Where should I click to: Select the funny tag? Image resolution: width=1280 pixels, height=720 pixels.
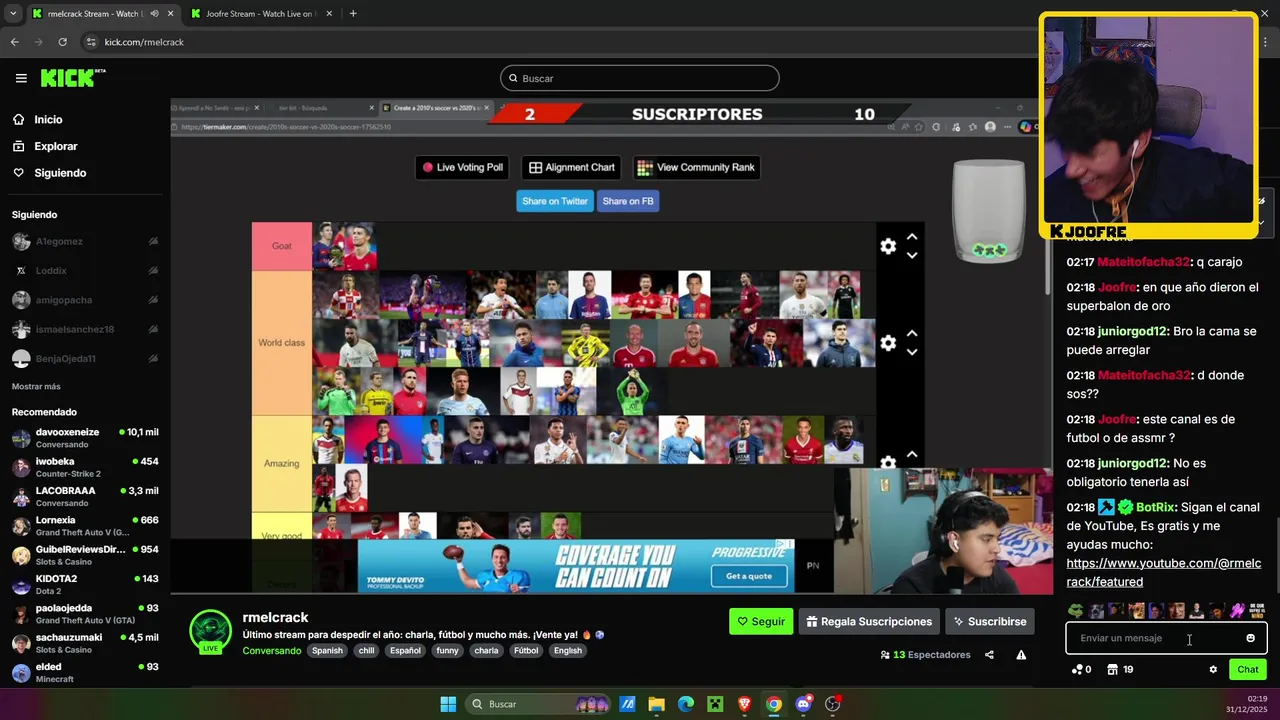(x=447, y=650)
